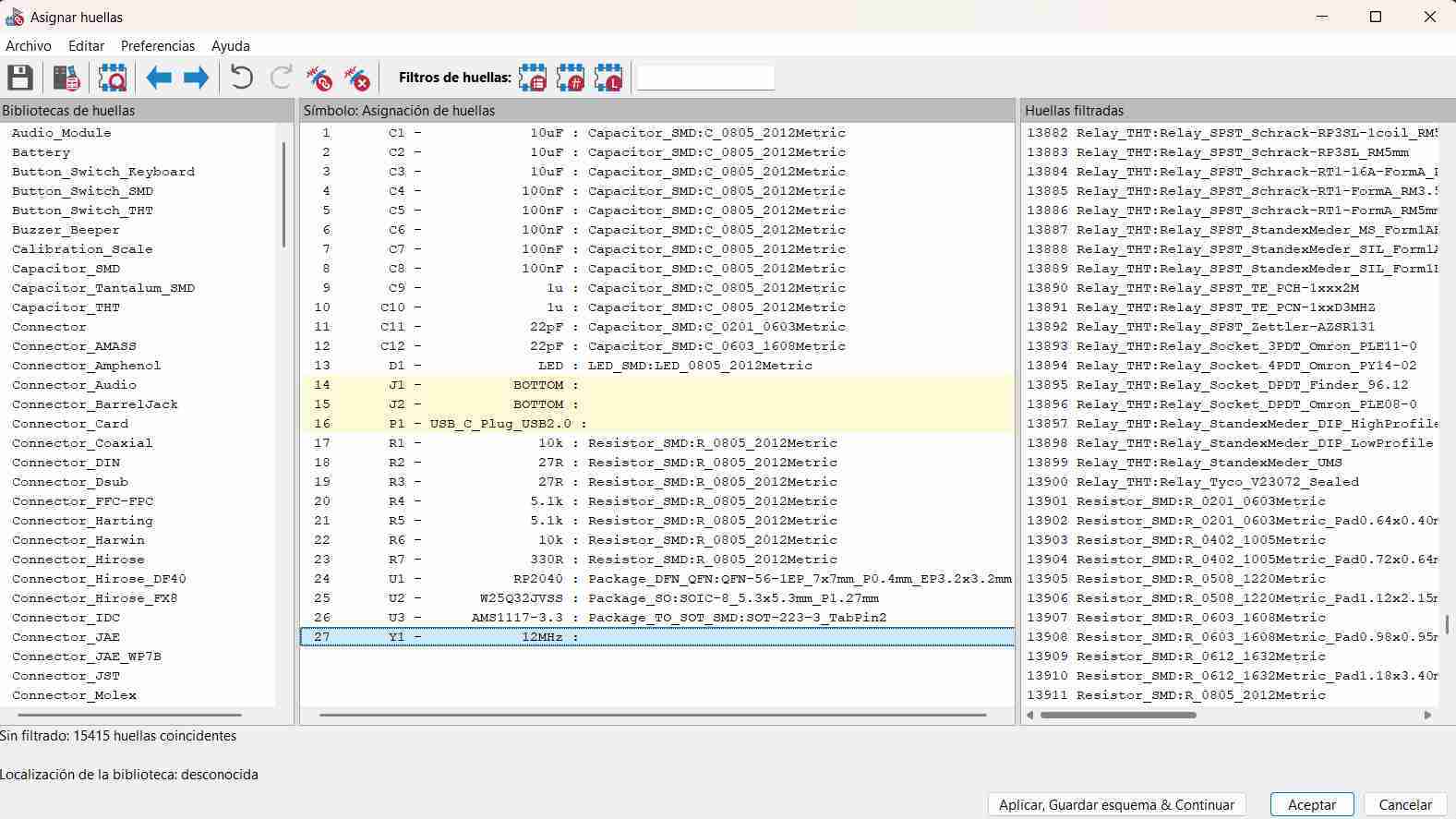Dismiss dialog with Cancelar button
Screen dimensions: 1456x819
[x=1405, y=804]
